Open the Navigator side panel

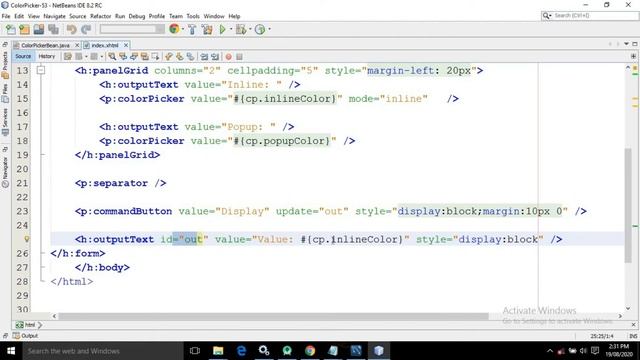tap(5, 171)
